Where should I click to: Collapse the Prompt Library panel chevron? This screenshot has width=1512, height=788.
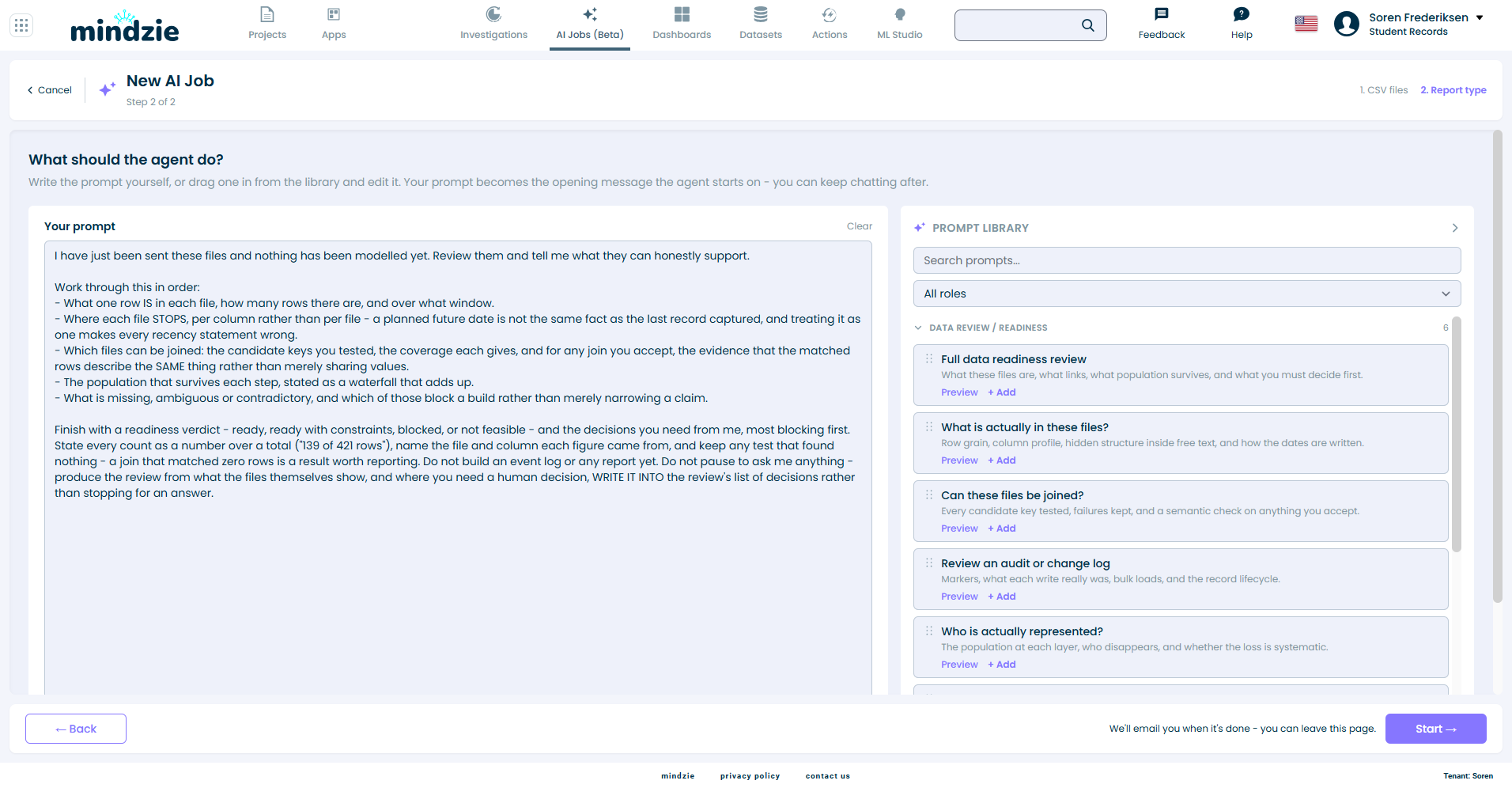[1454, 228]
